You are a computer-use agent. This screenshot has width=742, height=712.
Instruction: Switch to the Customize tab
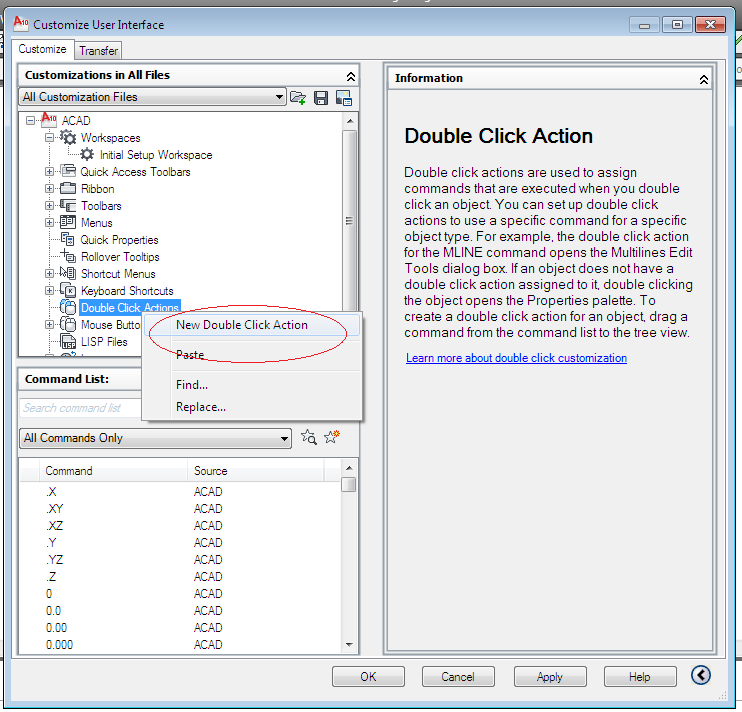43,49
